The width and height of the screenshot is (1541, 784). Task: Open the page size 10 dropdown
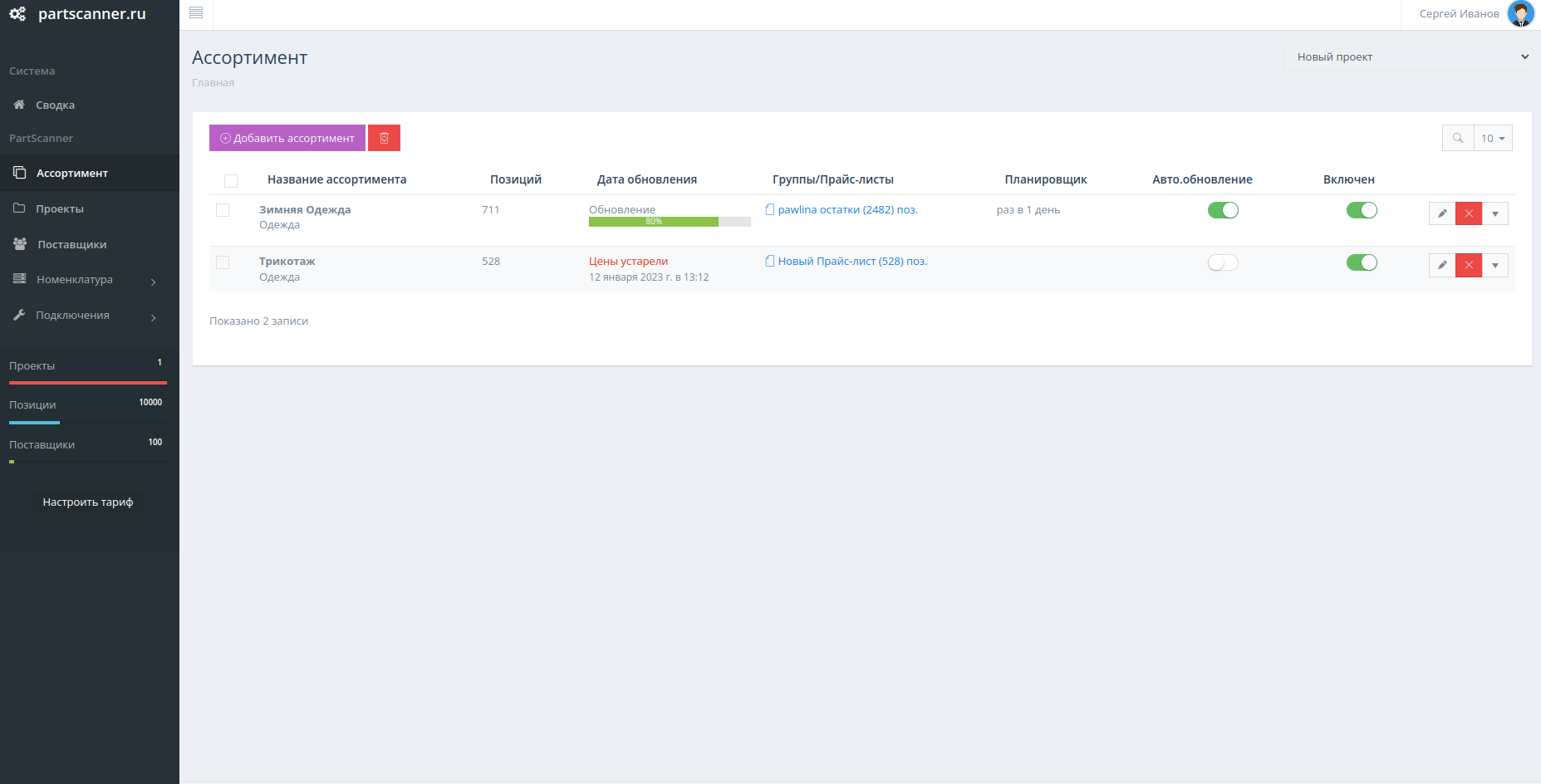1492,138
